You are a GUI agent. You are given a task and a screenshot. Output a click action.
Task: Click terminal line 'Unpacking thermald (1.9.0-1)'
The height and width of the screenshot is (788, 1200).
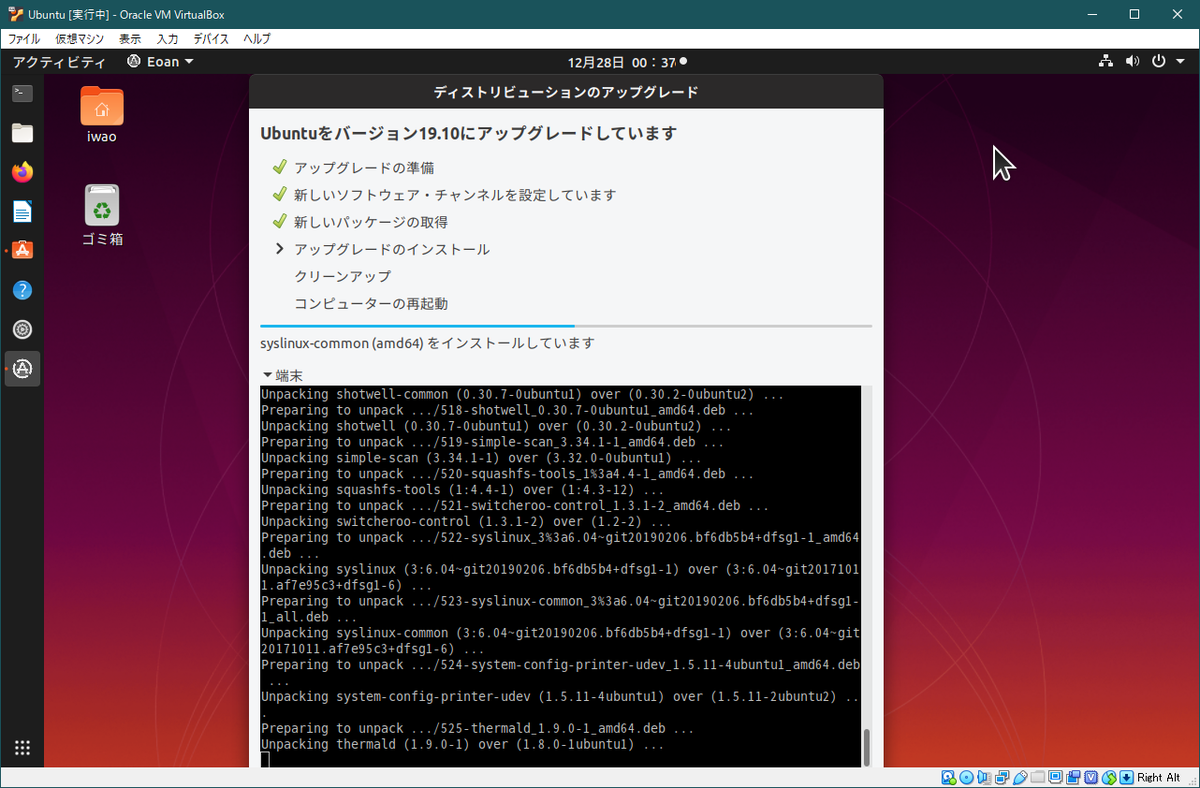click(463, 745)
